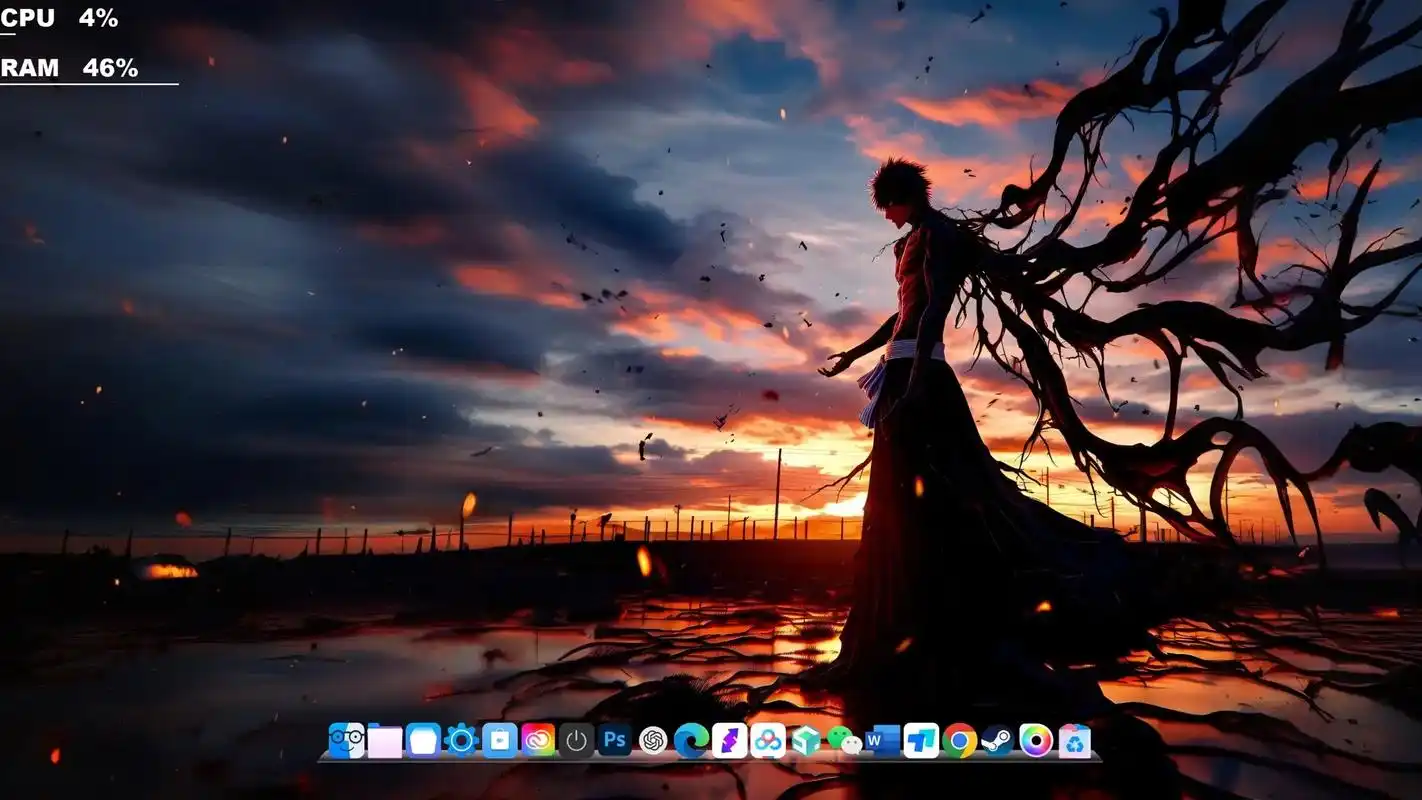
Task: Open the blue T-shaped app icon
Action: point(921,741)
